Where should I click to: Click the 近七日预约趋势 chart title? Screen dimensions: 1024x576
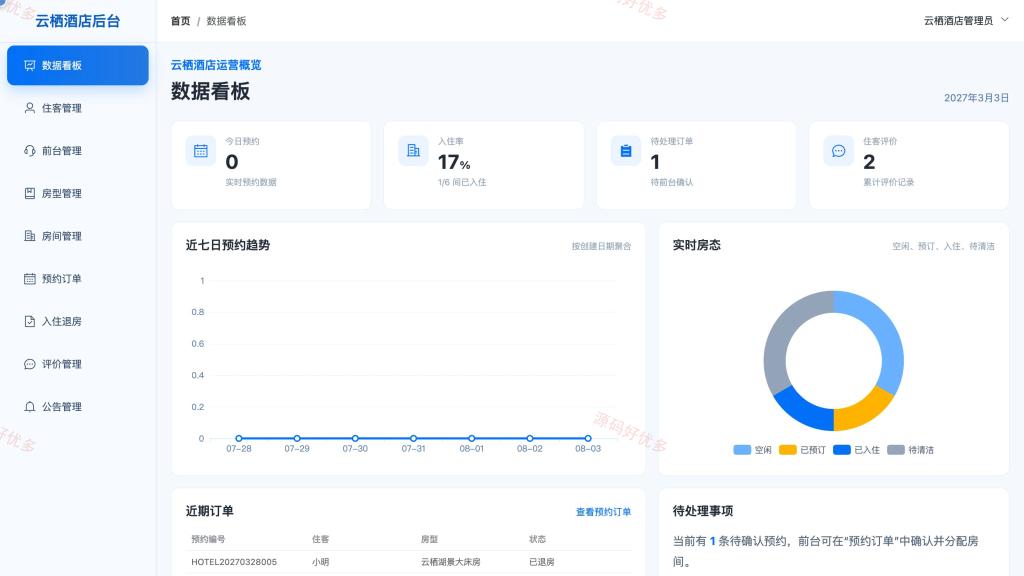point(228,245)
